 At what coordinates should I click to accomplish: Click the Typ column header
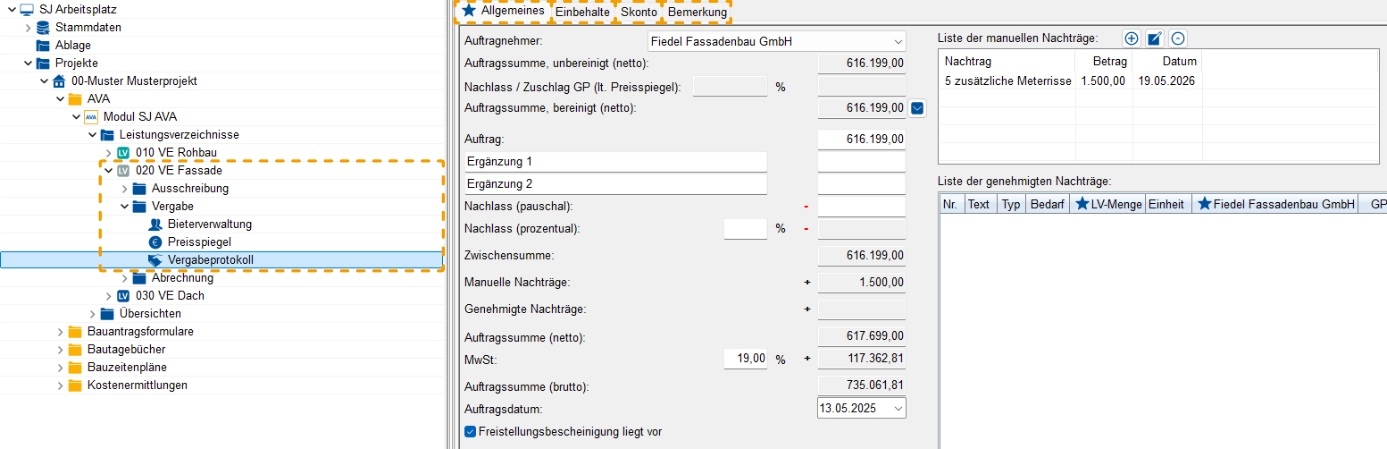click(x=1011, y=204)
